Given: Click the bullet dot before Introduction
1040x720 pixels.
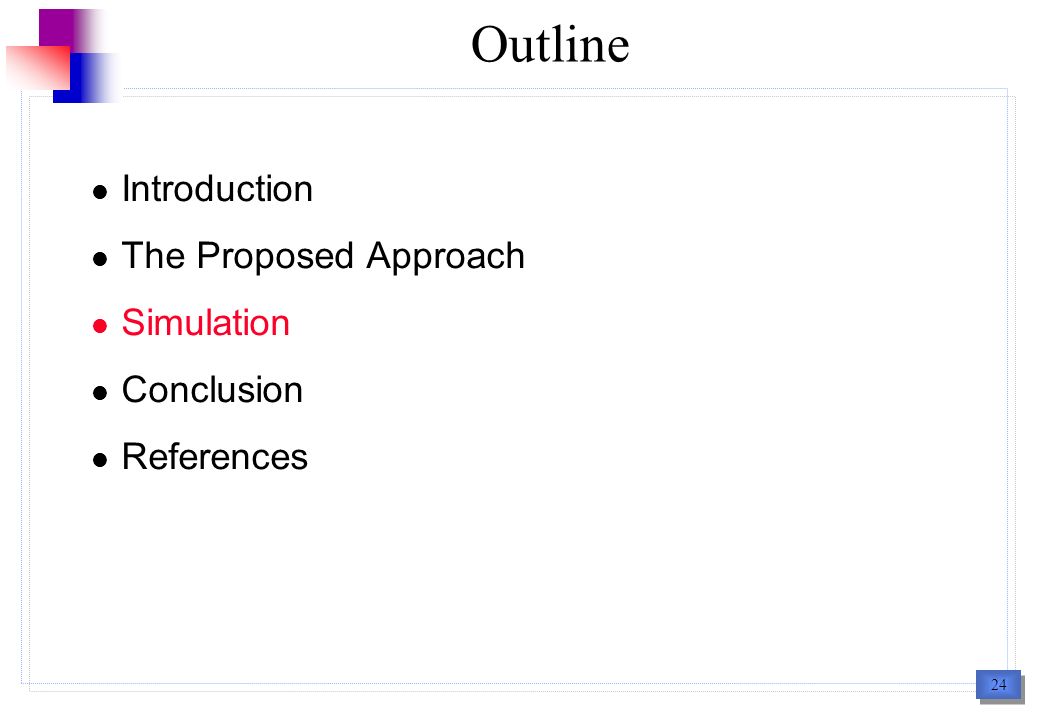Looking at the screenshot, I should (x=100, y=192).
